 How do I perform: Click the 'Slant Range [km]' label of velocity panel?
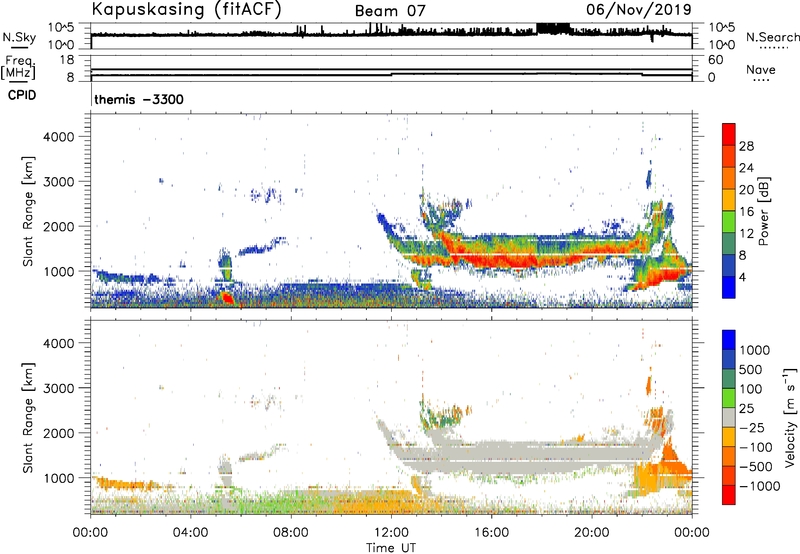point(28,418)
